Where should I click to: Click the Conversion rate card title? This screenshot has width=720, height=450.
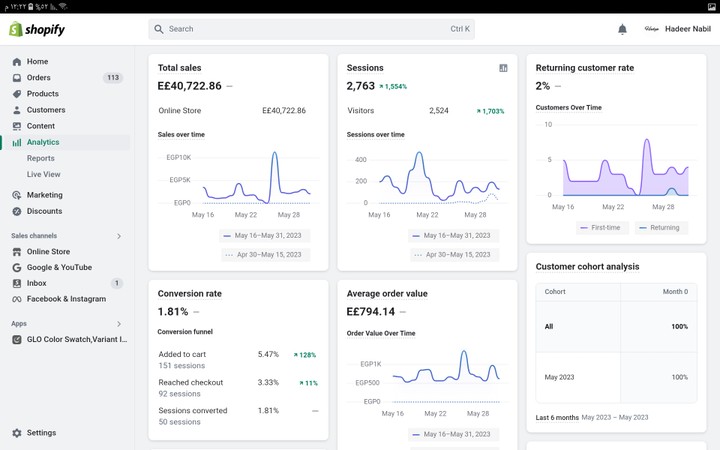pos(190,293)
